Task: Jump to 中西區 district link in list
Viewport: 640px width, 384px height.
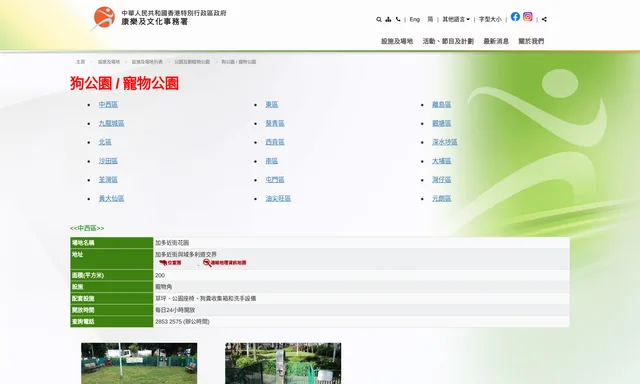Action: 108,104
